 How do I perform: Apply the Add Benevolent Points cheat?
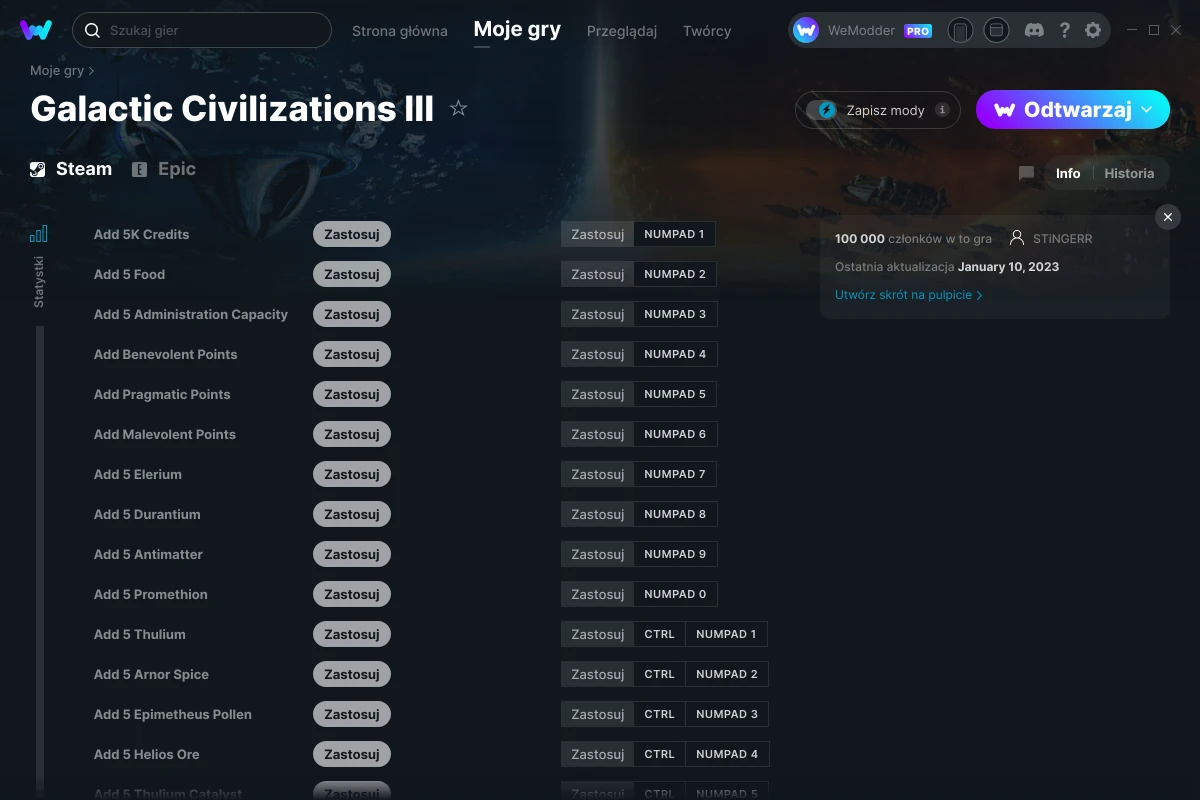(x=352, y=354)
